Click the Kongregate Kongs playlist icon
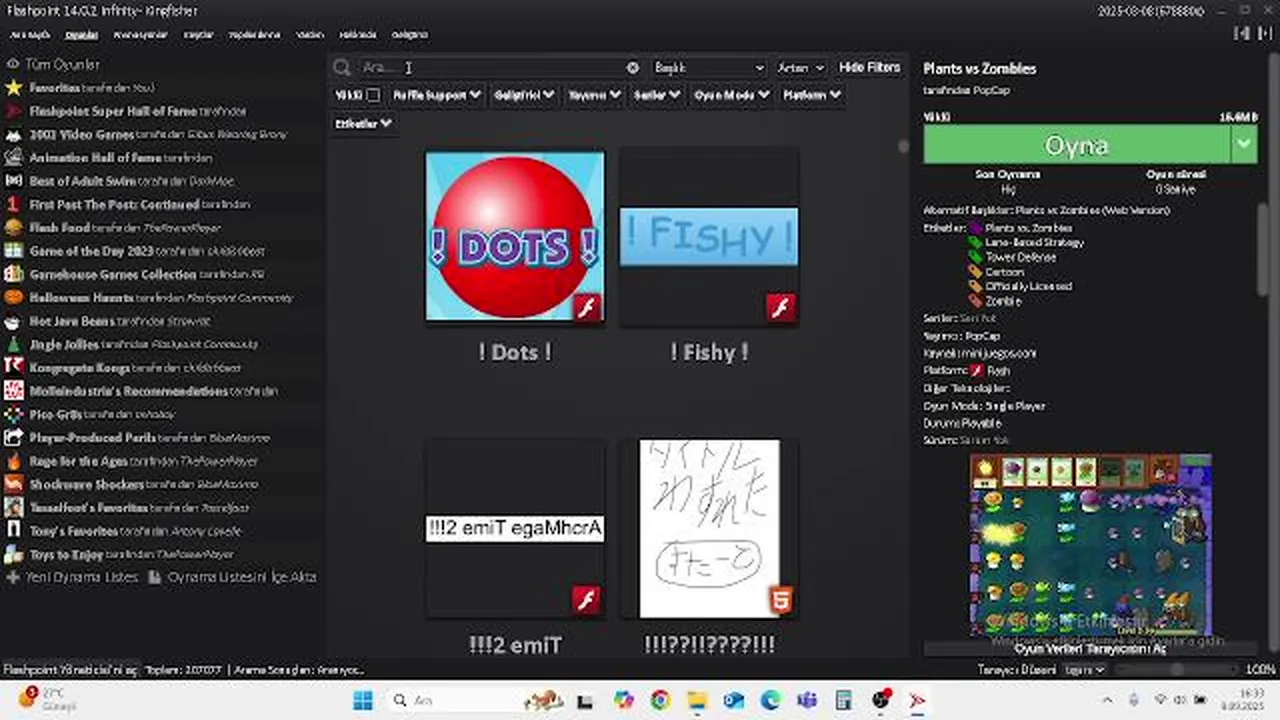 13,367
